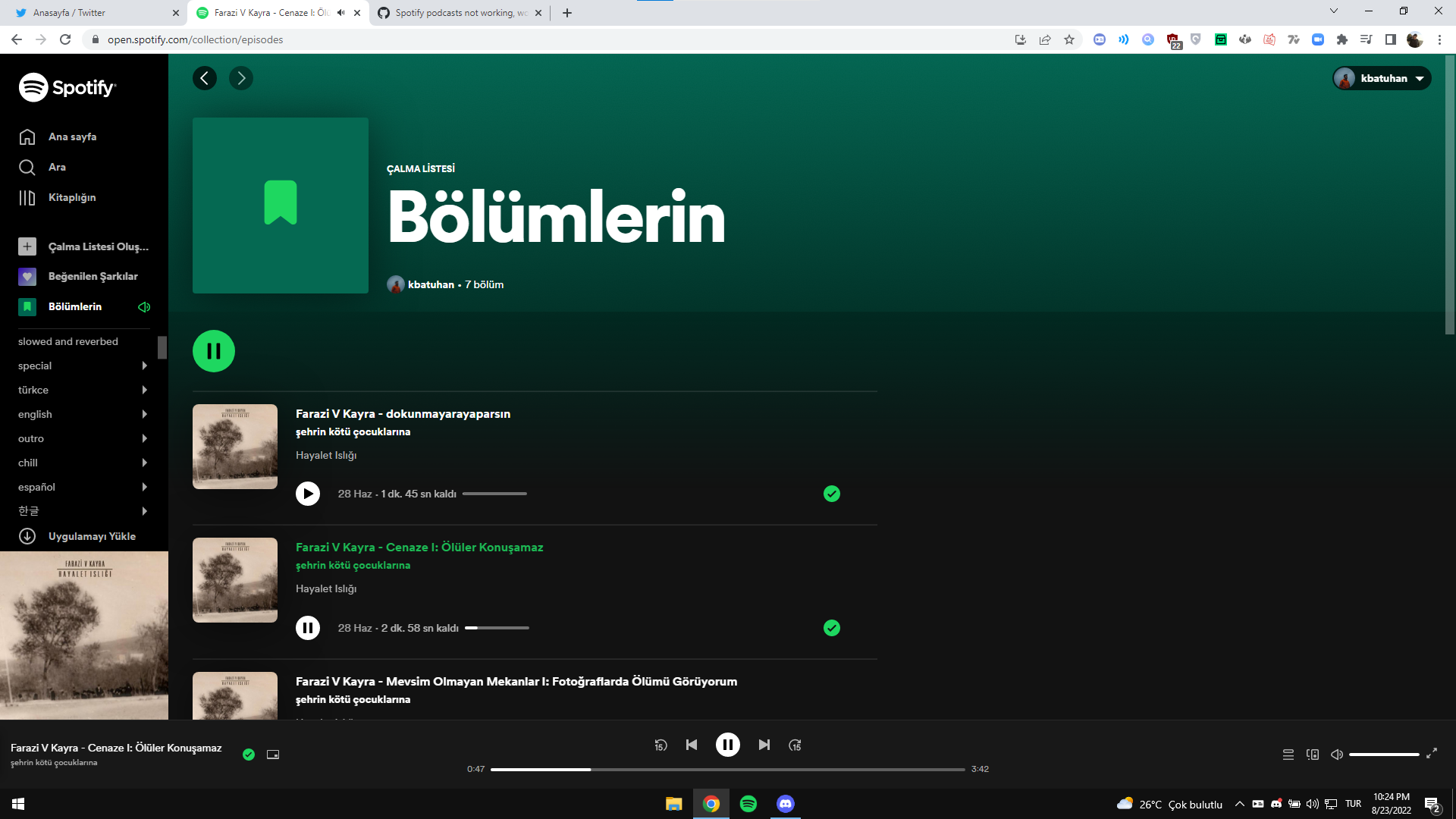Open the kbatuhan account dropdown

(1381, 78)
